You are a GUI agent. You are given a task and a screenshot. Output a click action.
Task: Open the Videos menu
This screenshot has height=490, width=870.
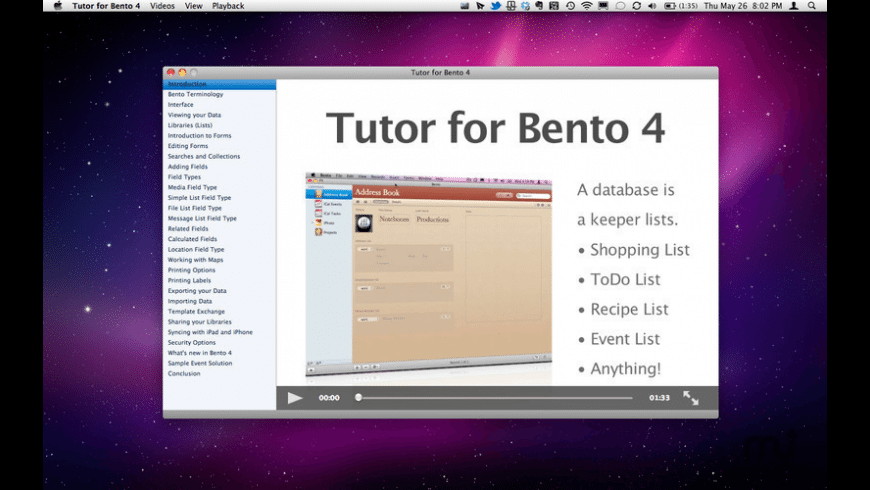click(162, 6)
